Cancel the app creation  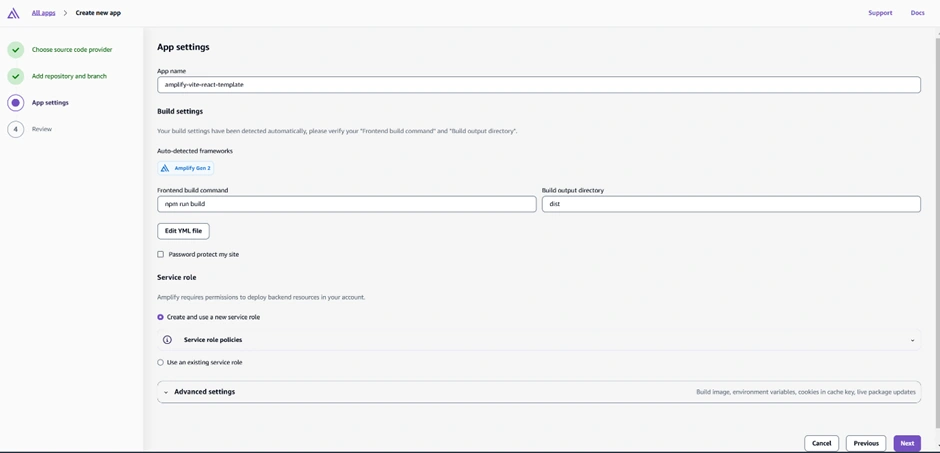click(x=821, y=443)
